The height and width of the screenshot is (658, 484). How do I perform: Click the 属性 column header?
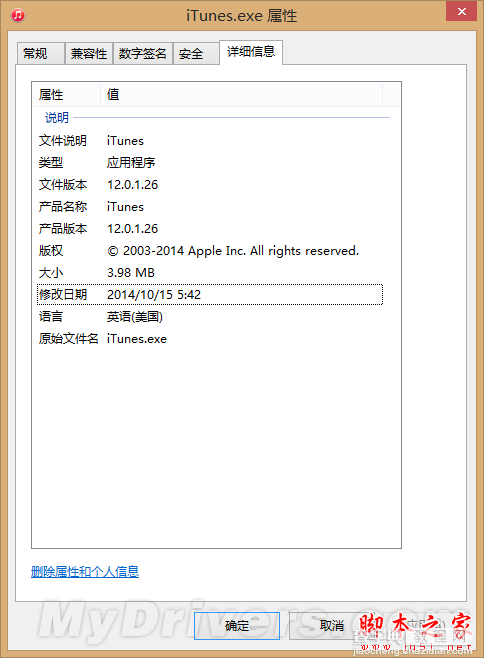(66, 94)
